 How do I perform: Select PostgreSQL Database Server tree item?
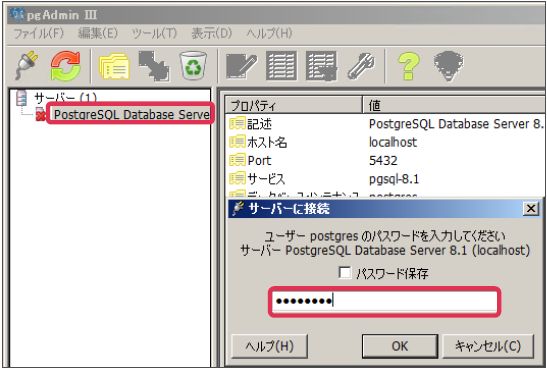coord(132,115)
